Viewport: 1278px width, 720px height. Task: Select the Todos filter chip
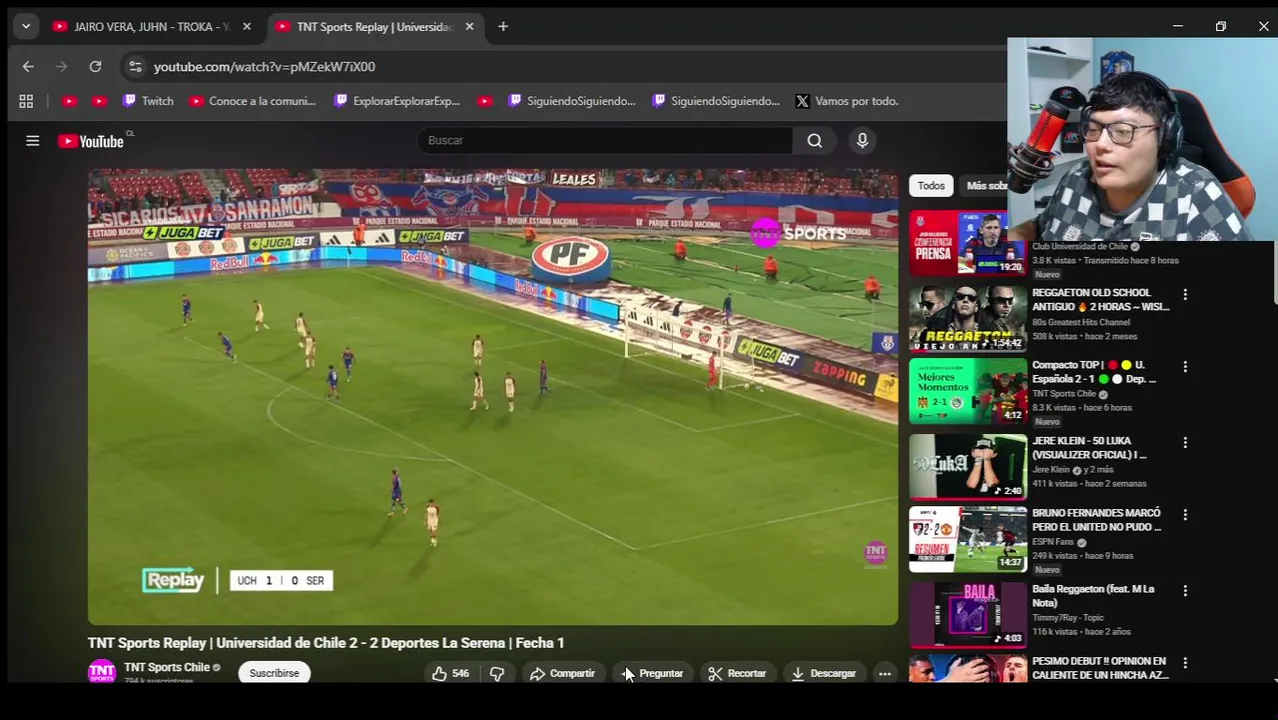(931, 186)
